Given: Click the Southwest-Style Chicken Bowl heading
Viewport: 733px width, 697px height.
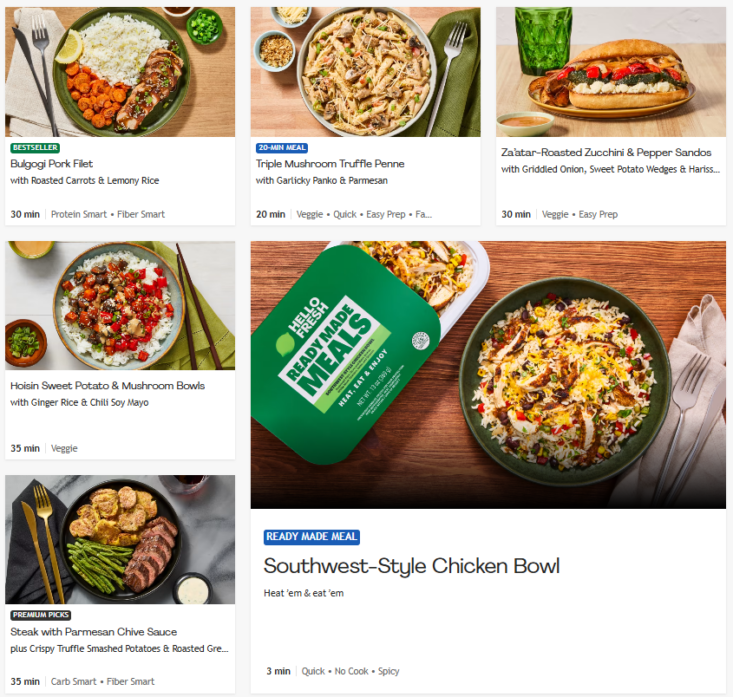Looking at the screenshot, I should pos(411,566).
